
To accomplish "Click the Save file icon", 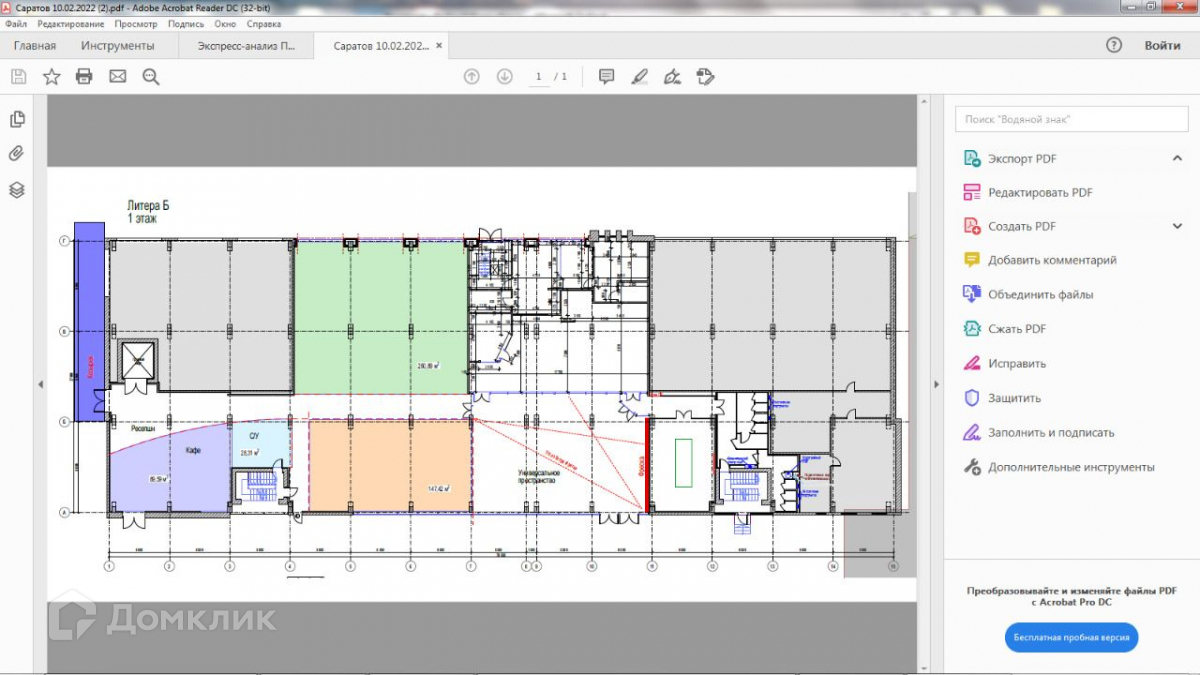I will click(x=18, y=77).
